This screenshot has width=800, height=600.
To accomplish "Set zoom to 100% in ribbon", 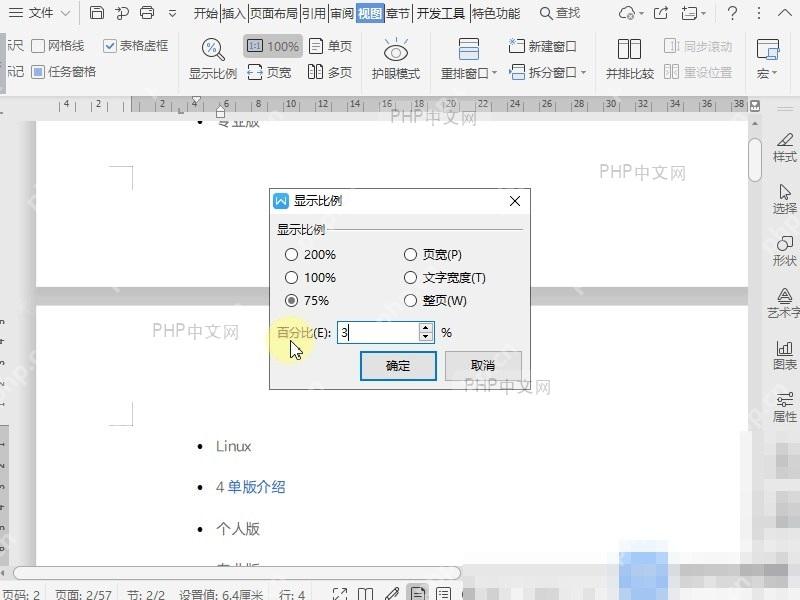I will (x=273, y=46).
